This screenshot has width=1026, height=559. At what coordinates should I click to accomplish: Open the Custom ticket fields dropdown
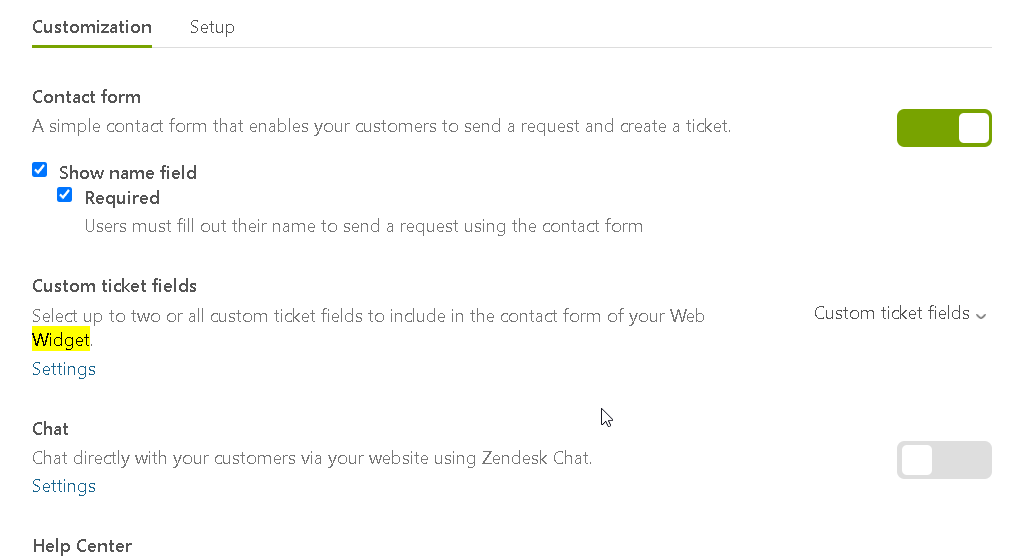tap(892, 313)
